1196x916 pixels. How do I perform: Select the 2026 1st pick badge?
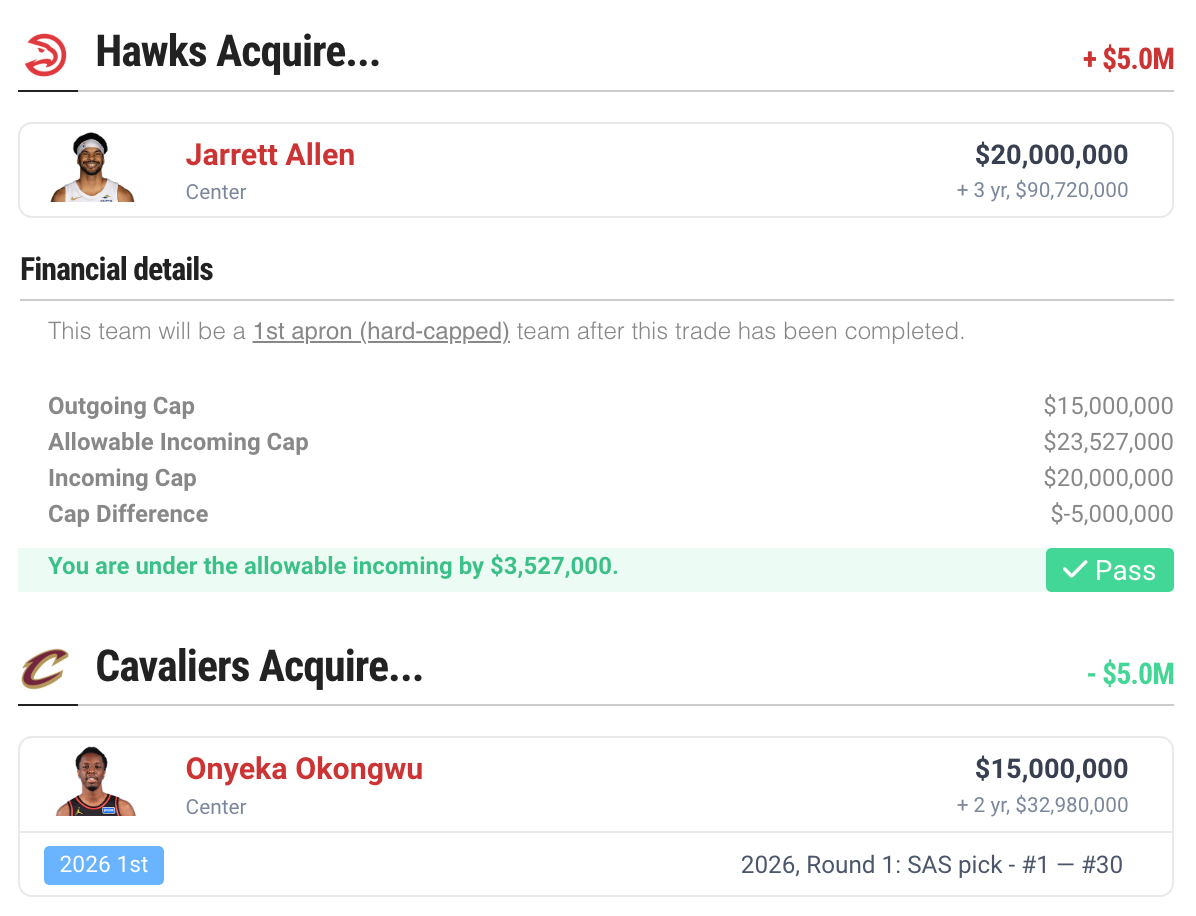(104, 865)
